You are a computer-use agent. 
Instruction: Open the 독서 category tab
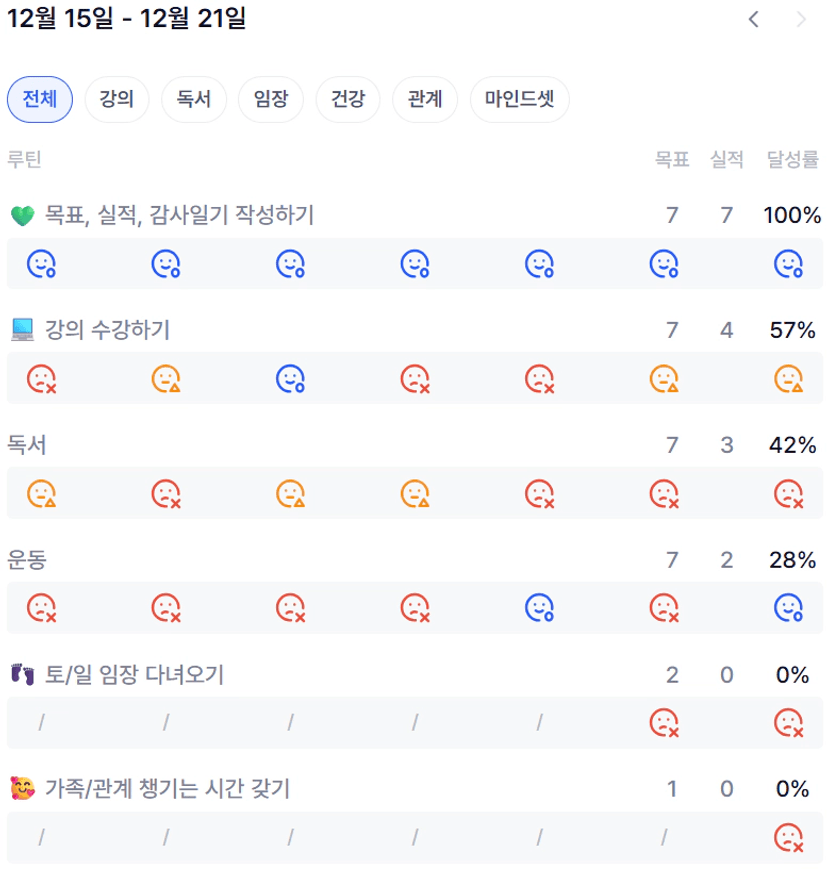pyautogui.click(x=194, y=99)
